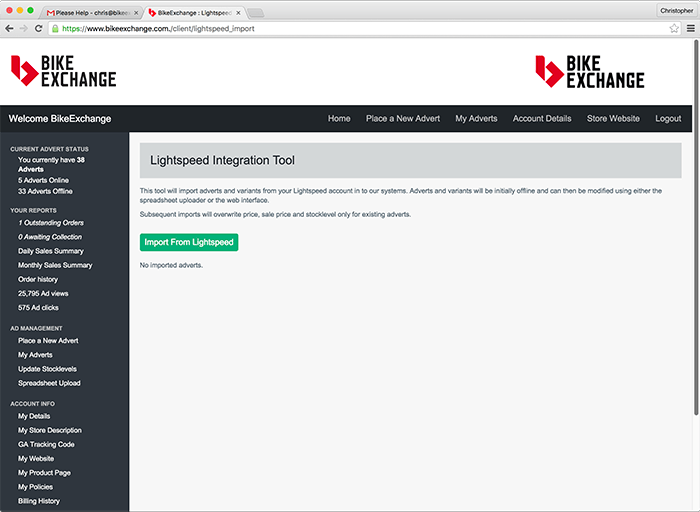Open Place a New Advert in top navigation
The height and width of the screenshot is (512, 700).
click(403, 118)
